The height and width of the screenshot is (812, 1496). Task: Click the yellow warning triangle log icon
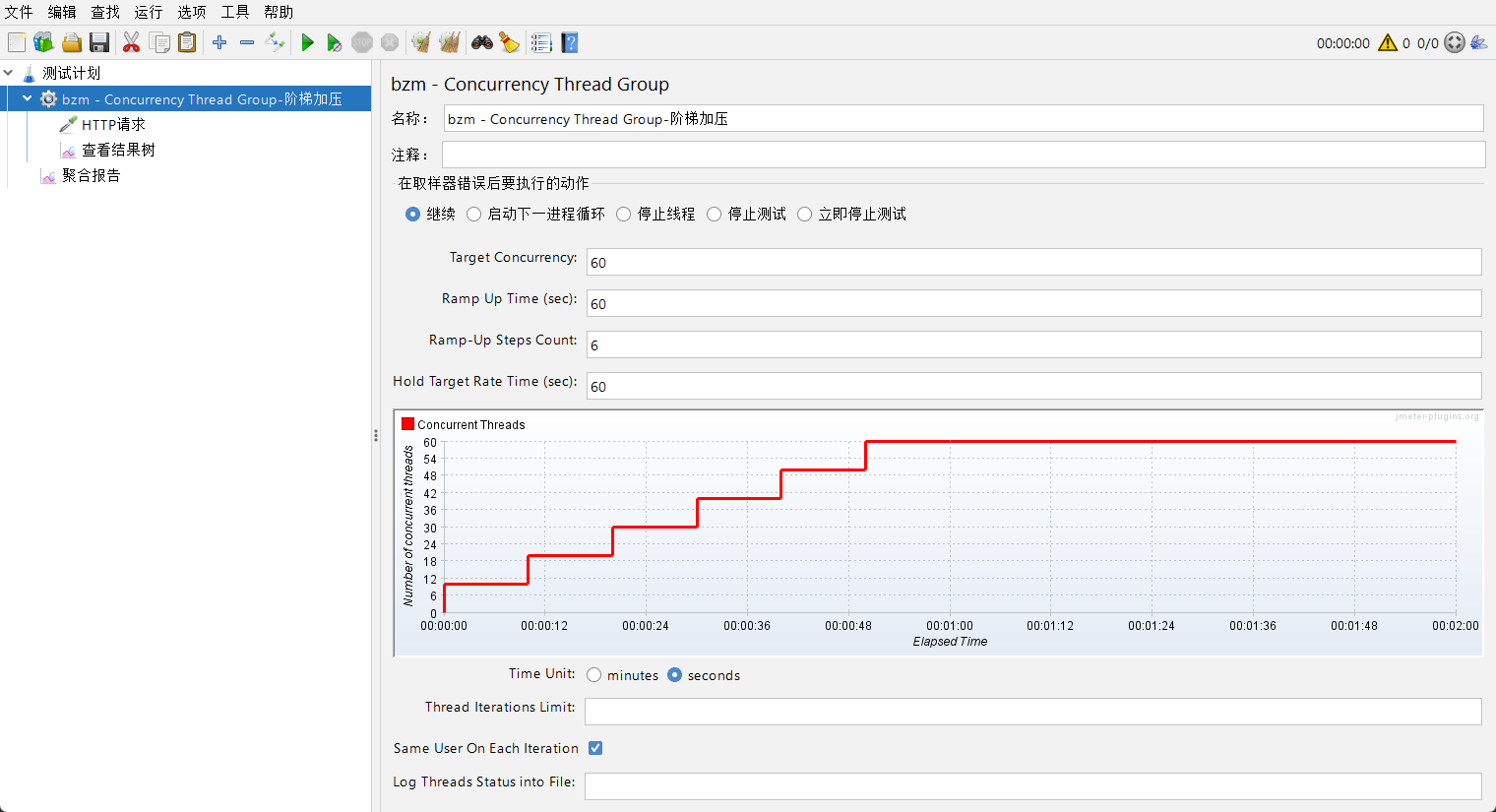click(x=1388, y=42)
